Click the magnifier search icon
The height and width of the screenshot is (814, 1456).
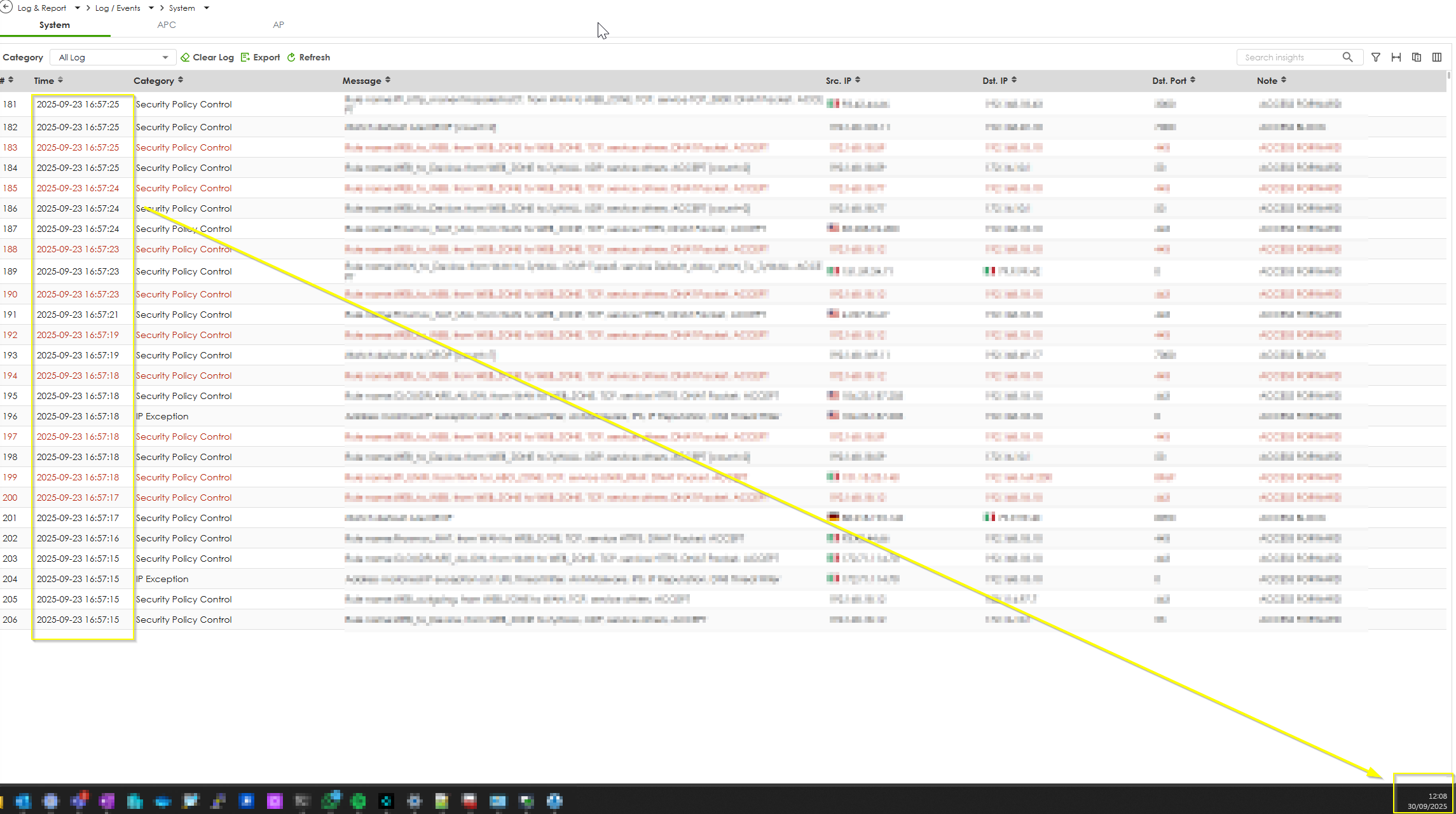1347,57
